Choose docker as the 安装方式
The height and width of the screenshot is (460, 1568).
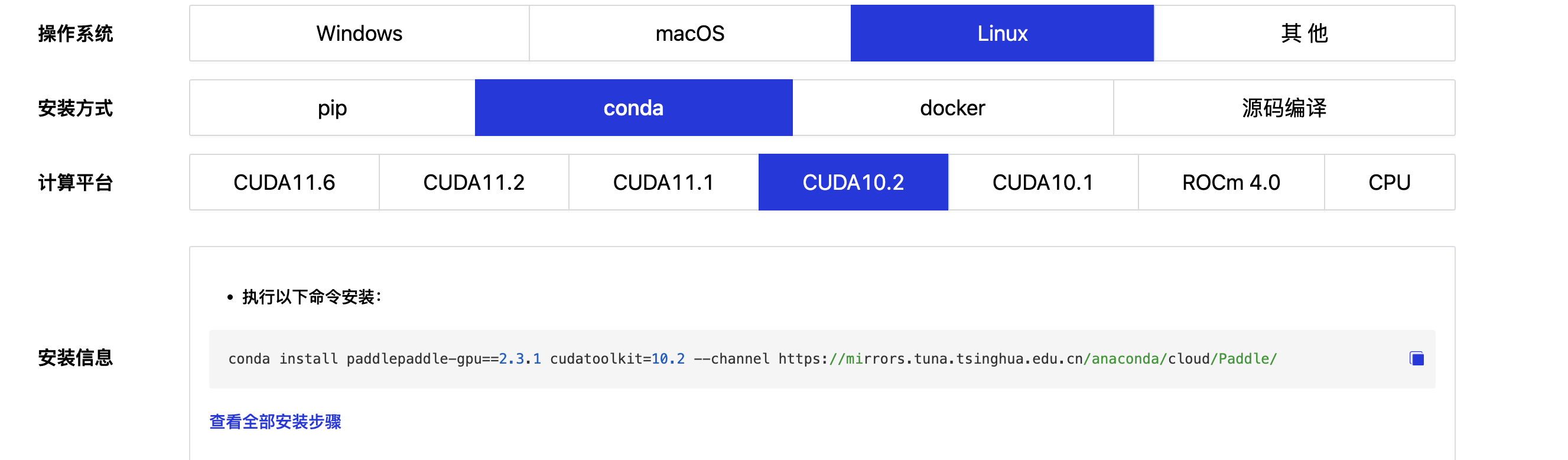952,108
